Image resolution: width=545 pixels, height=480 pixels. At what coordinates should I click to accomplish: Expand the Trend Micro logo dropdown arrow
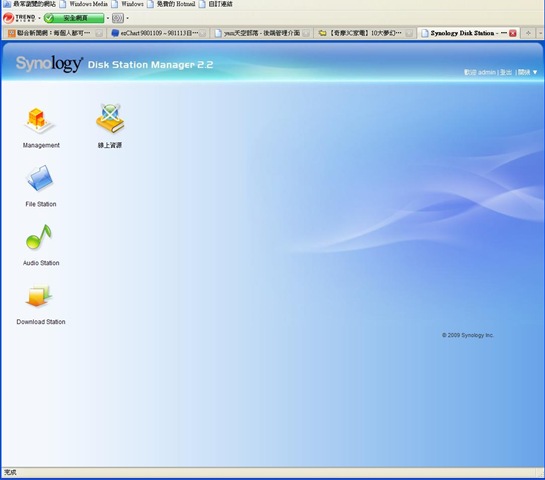pyautogui.click(x=39, y=18)
